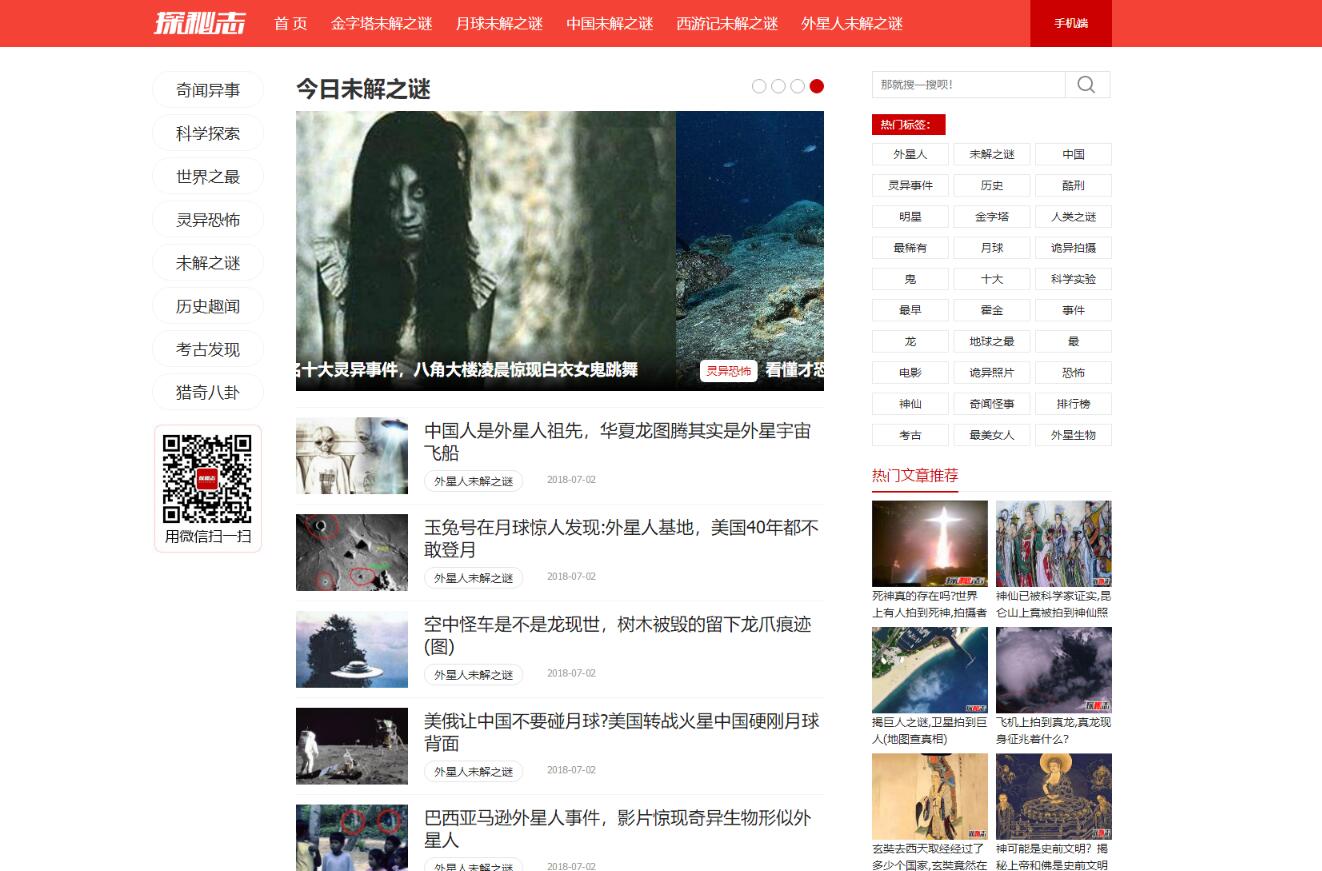Viewport: 1322px width, 871px height.
Task: Open the 外星人未解之谜 navigation tab
Action: pyautogui.click(x=849, y=24)
